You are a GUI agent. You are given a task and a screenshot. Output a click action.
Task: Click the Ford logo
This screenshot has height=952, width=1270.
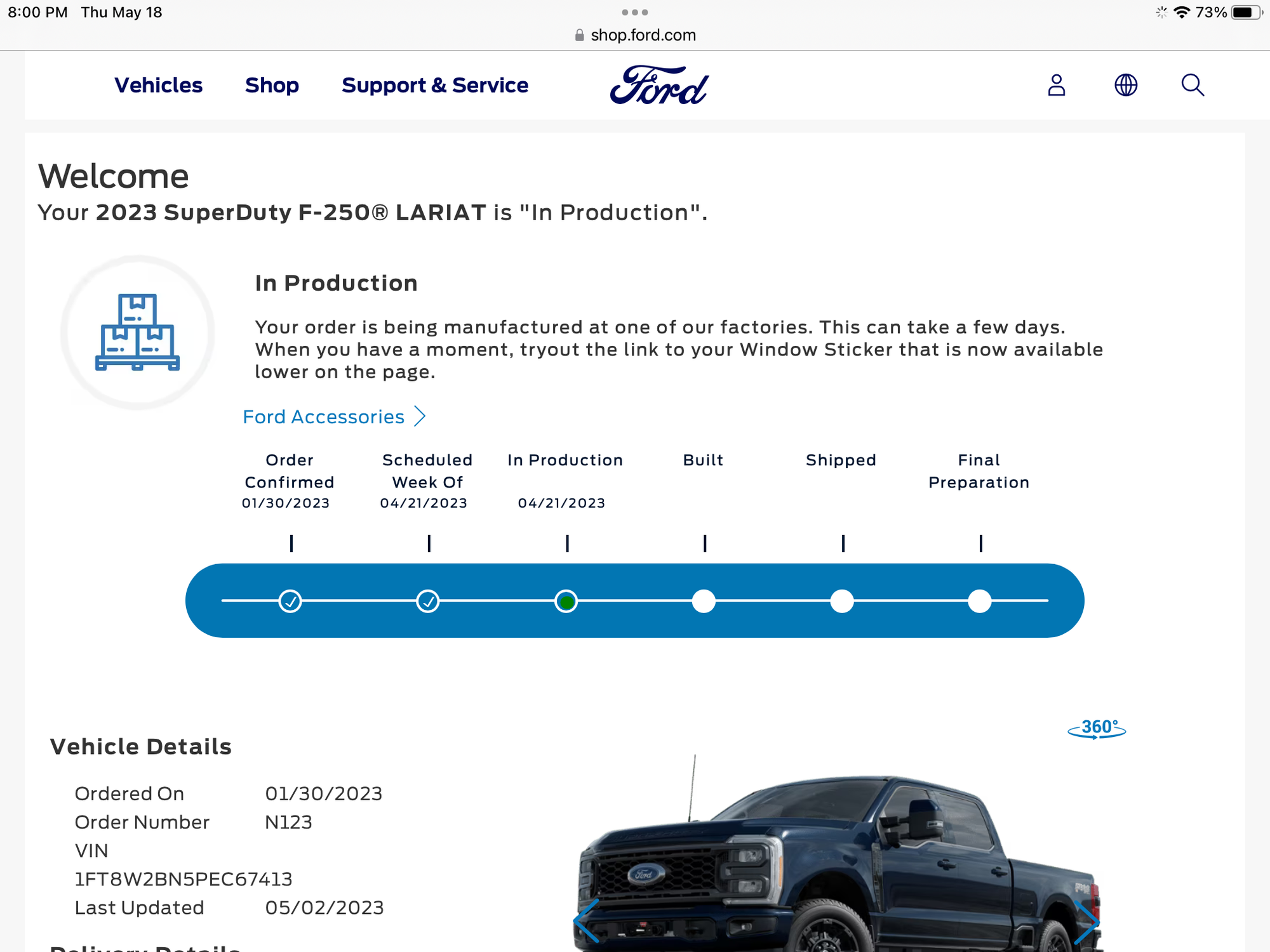[659, 85]
